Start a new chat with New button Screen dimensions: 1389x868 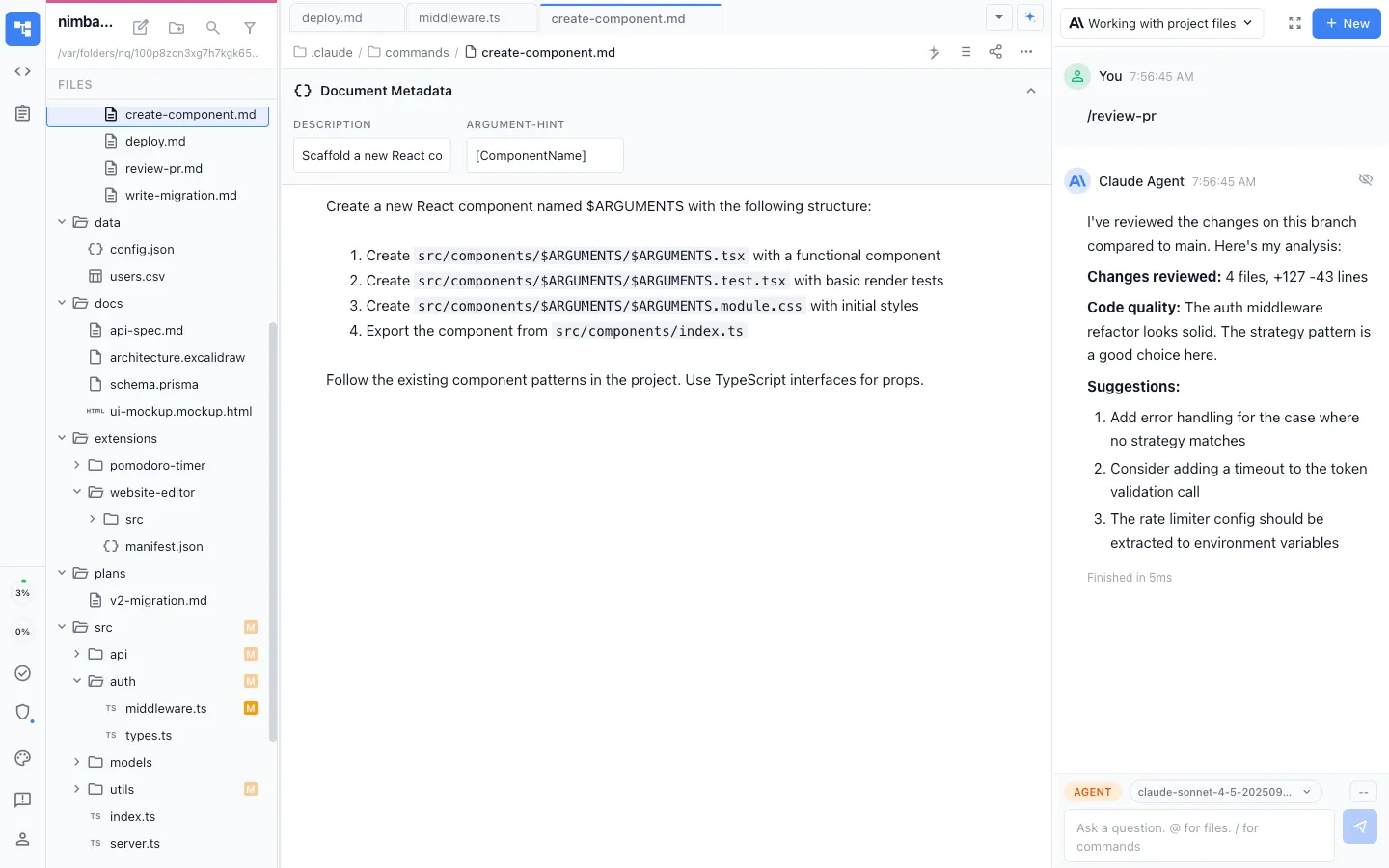(x=1347, y=23)
